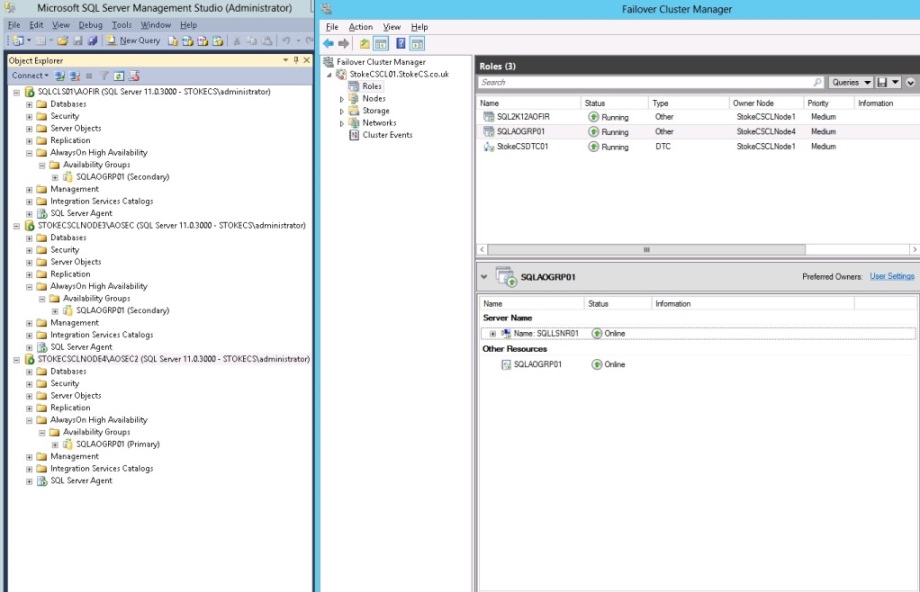This screenshot has height=592, width=920.
Task: Select the SQL2K12AOFIR role row
Action: click(x=697, y=117)
